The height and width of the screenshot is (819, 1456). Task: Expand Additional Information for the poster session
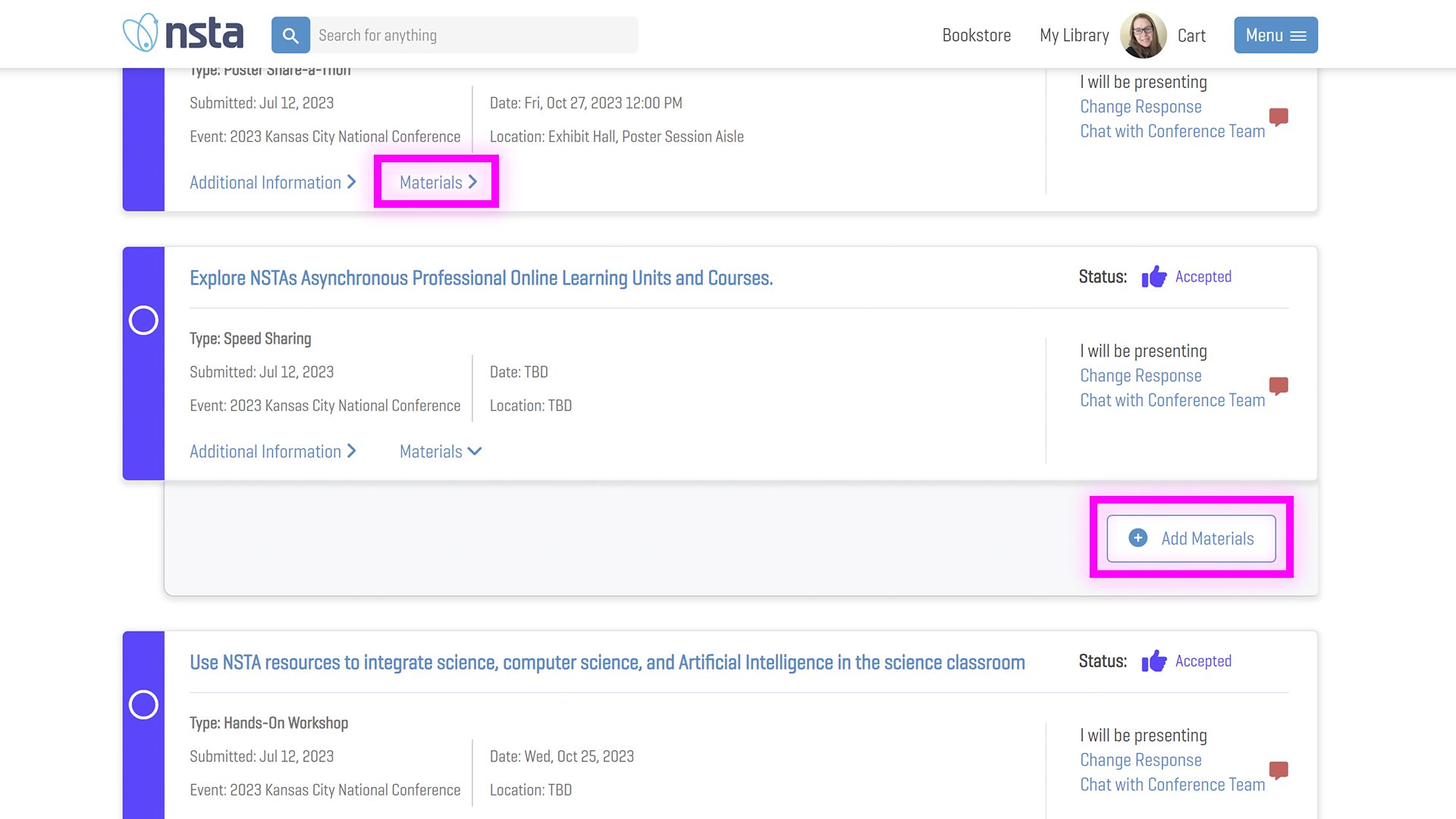(273, 182)
